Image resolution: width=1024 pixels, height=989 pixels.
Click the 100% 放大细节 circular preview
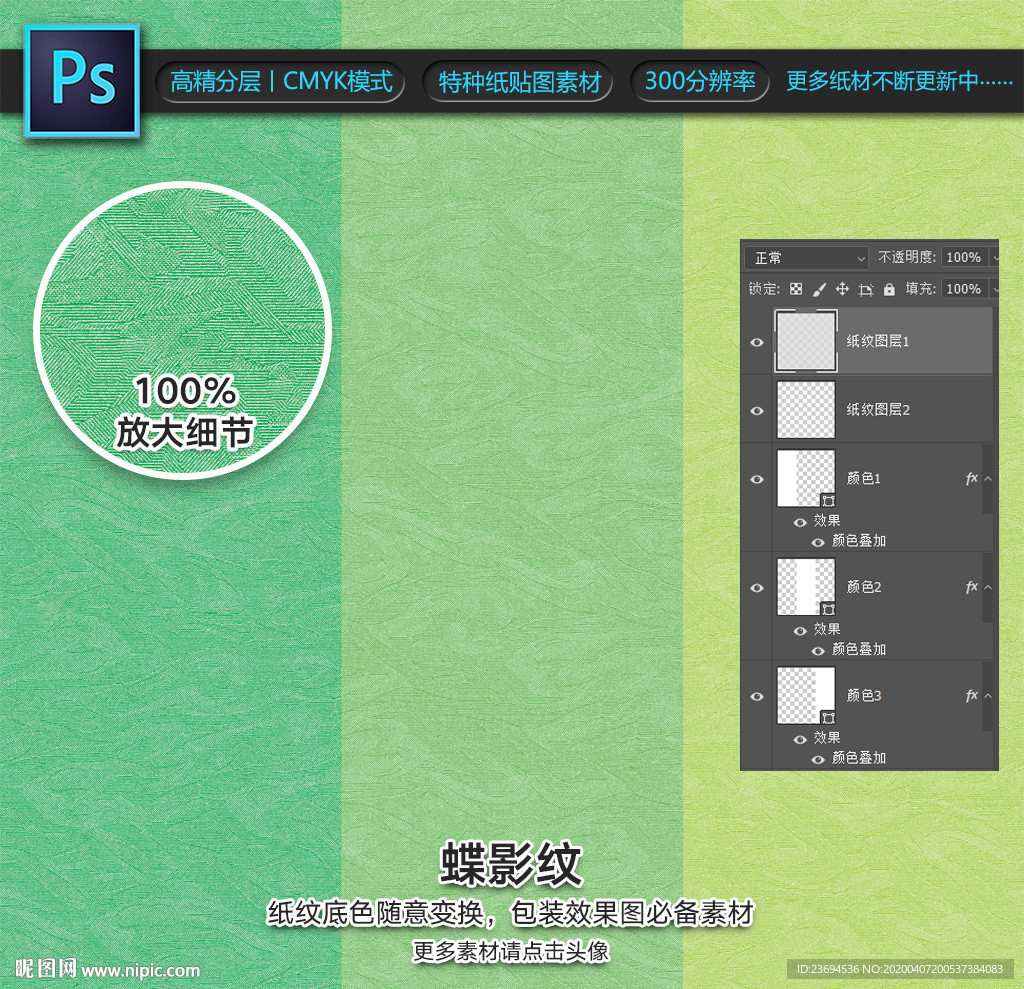click(183, 331)
